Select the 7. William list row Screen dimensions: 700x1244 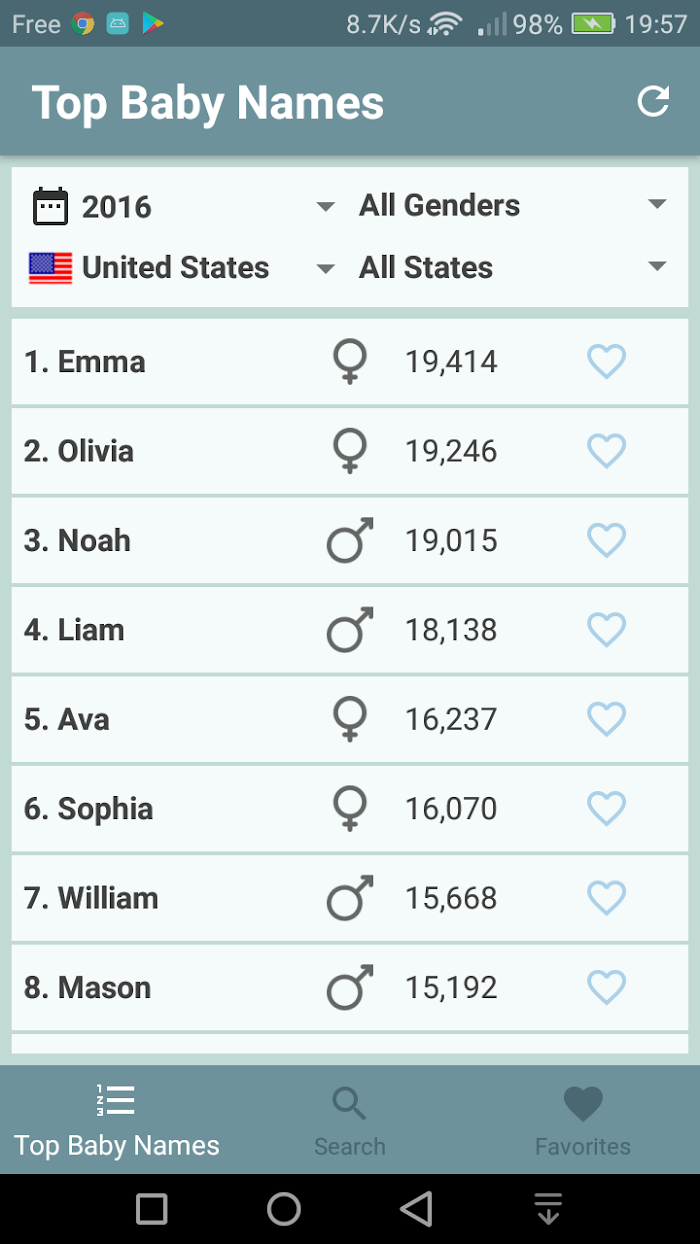tap(350, 898)
